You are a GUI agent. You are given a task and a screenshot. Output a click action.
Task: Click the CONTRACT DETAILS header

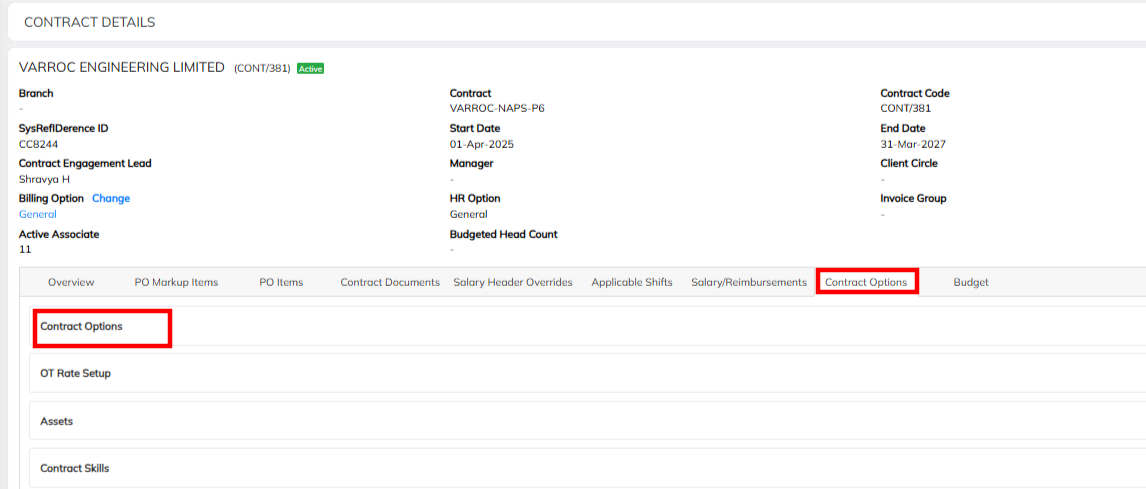coord(90,23)
